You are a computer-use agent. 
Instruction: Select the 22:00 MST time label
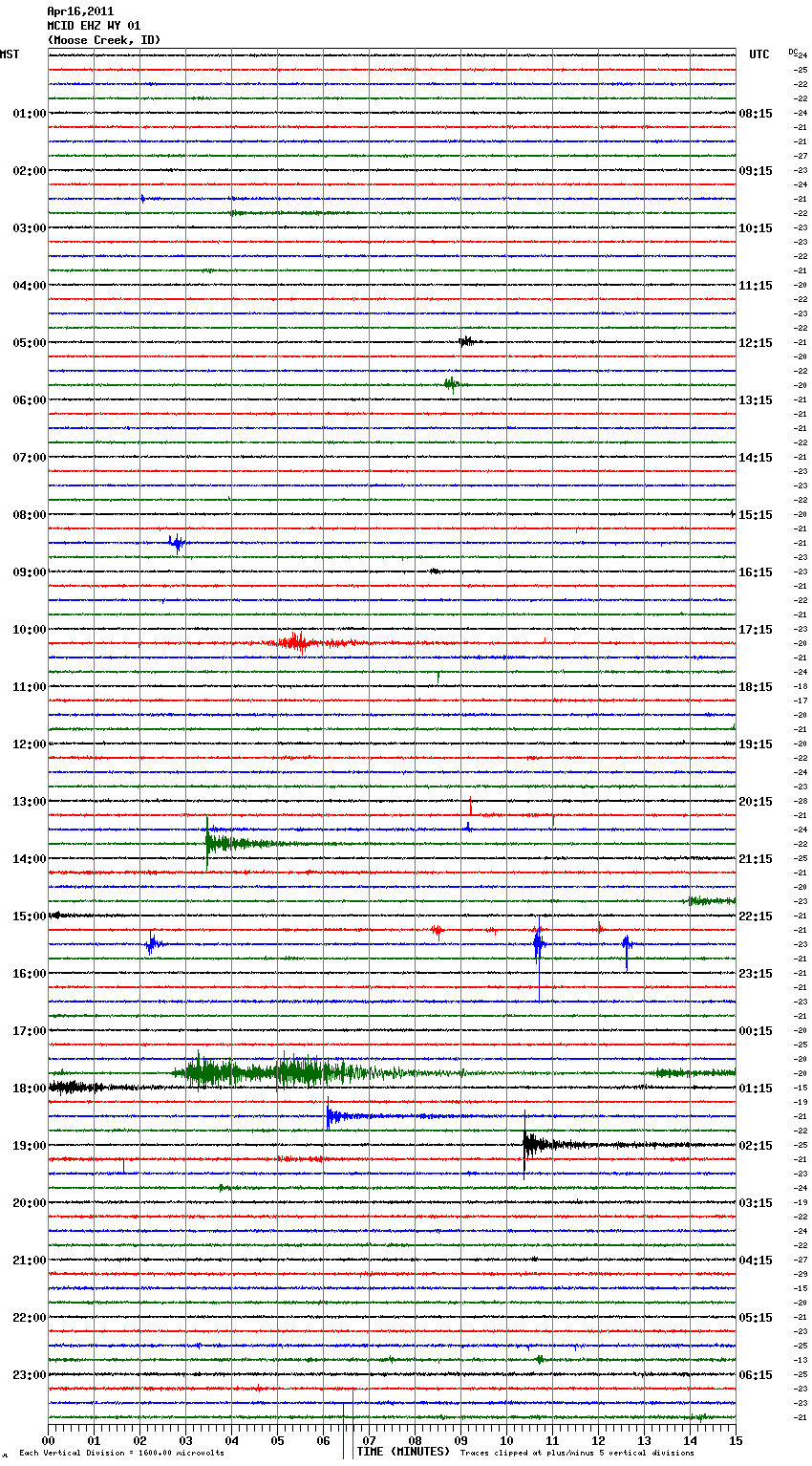[x=30, y=1318]
